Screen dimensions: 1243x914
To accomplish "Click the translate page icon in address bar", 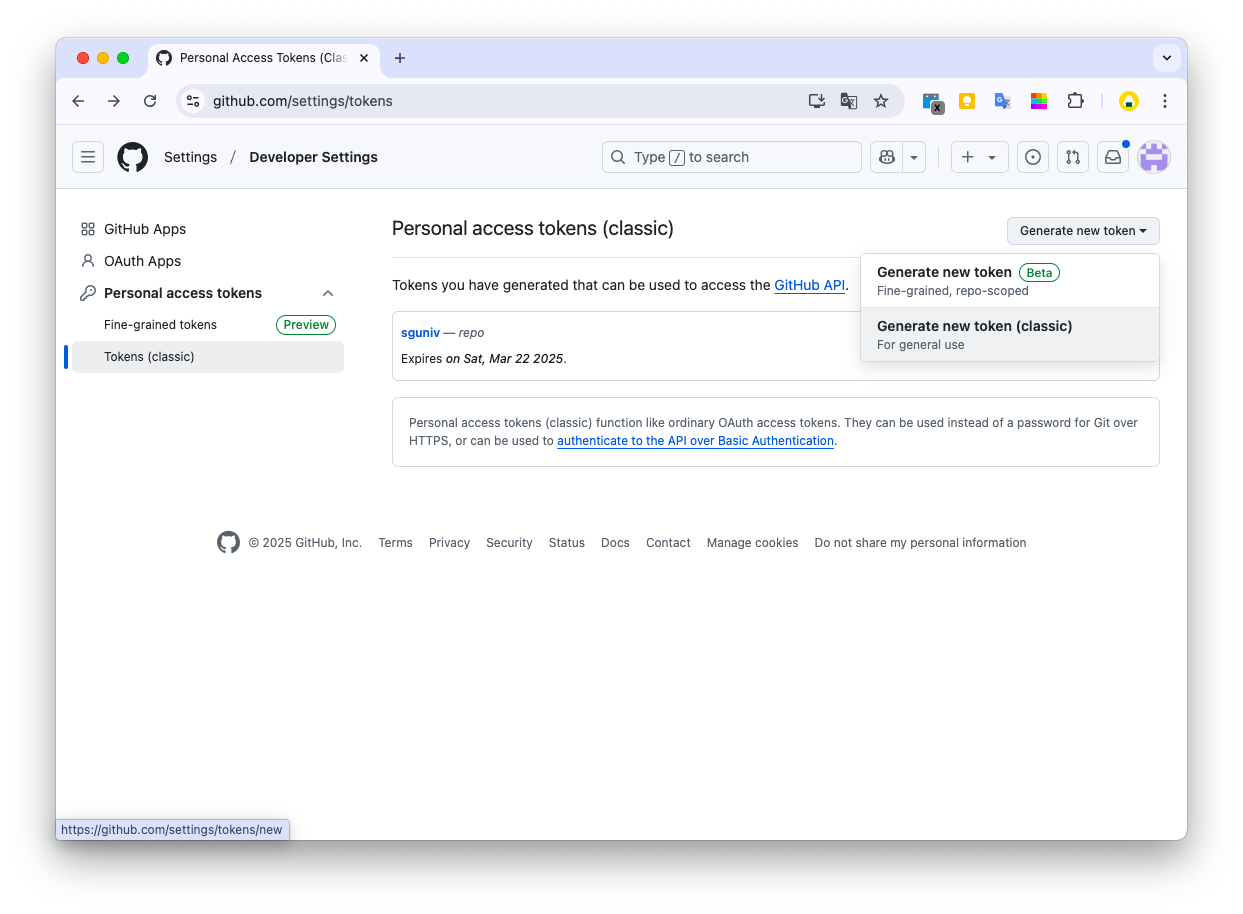I will tap(849, 101).
